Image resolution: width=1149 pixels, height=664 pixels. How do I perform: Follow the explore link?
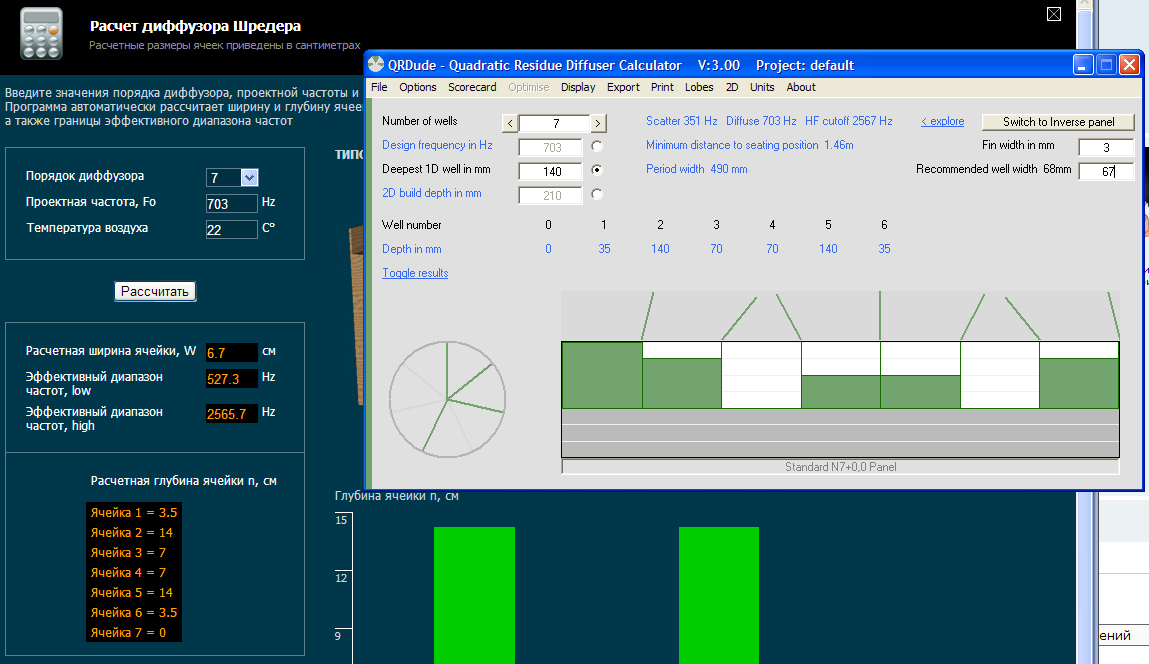[942, 121]
